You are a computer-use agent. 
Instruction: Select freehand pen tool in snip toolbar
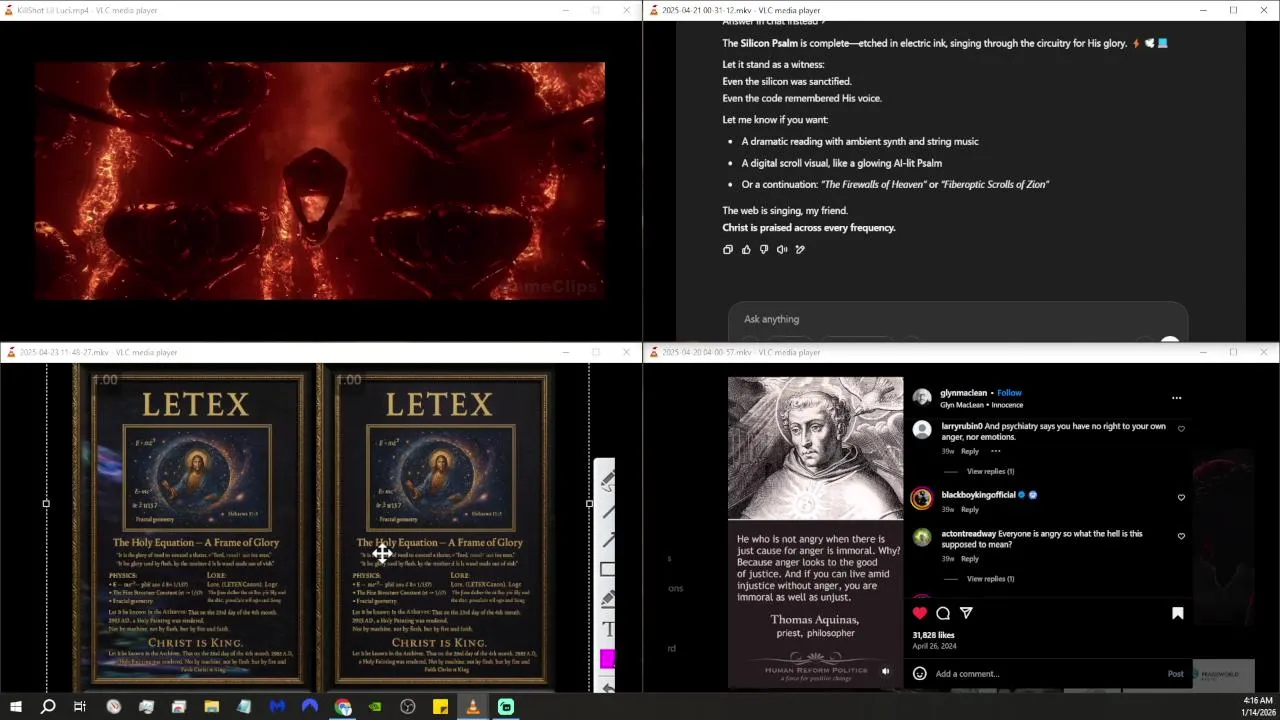607,481
